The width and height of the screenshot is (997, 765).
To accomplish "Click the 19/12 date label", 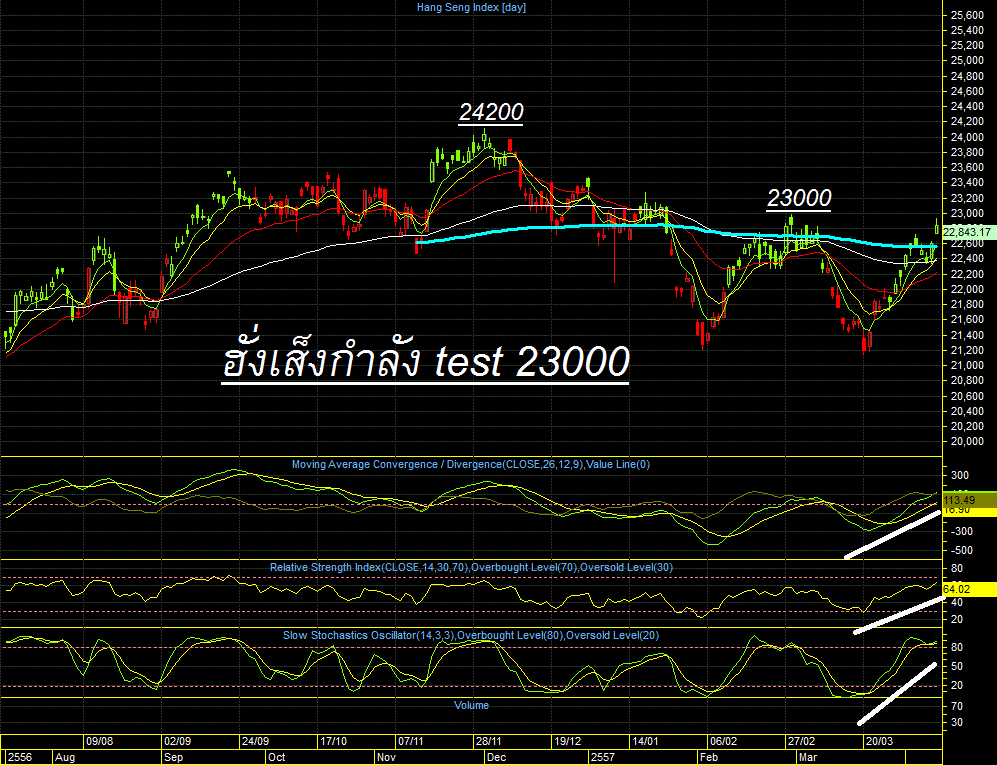I will pos(567,741).
